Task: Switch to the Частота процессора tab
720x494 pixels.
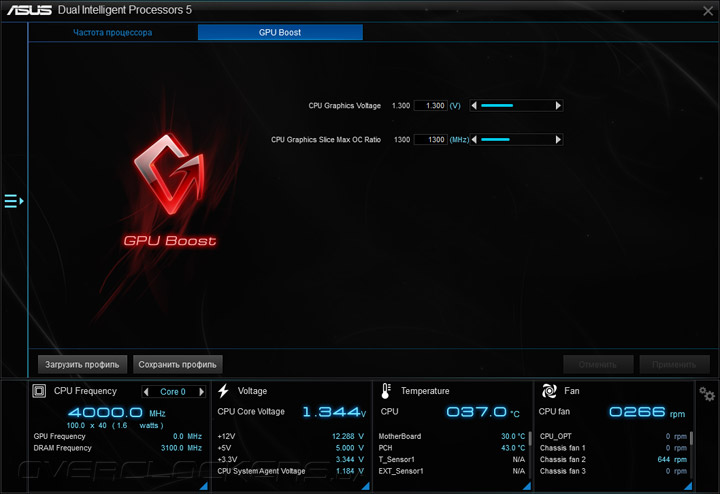Action: [x=112, y=33]
